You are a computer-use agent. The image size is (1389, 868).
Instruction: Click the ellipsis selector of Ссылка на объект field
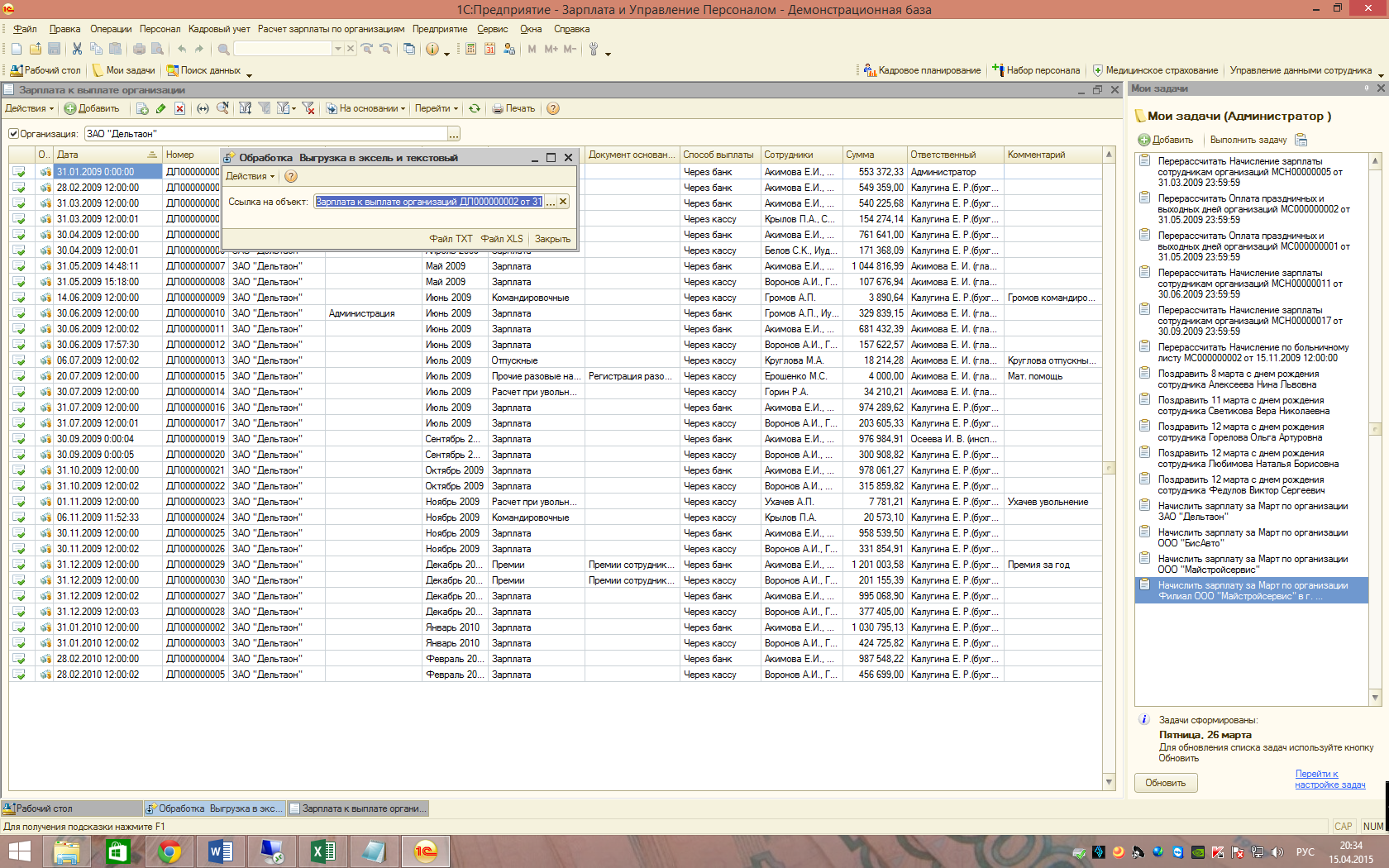pos(551,202)
